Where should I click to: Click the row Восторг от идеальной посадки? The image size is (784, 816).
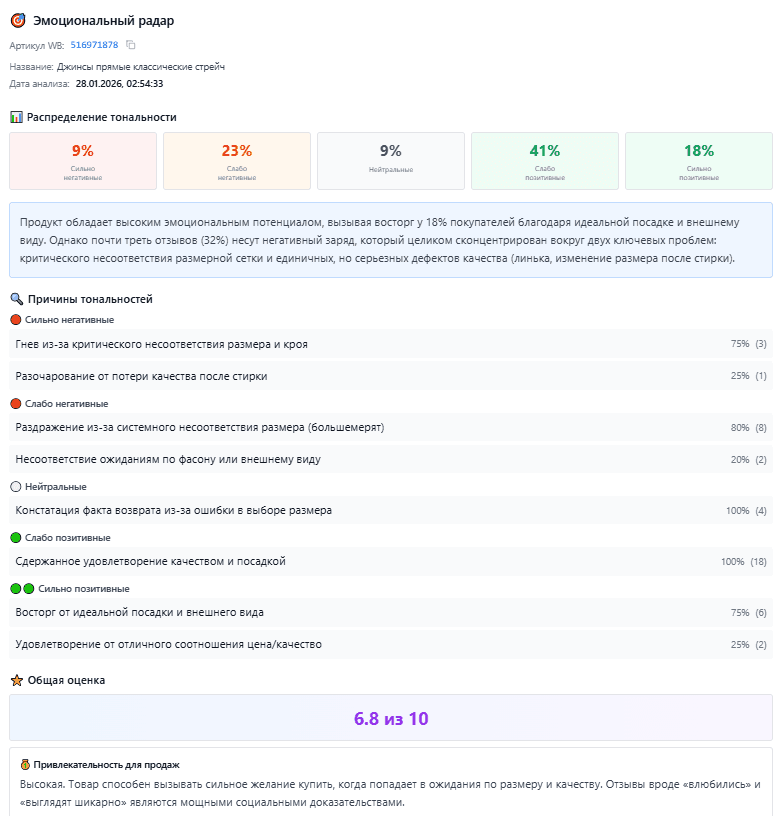[391, 612]
